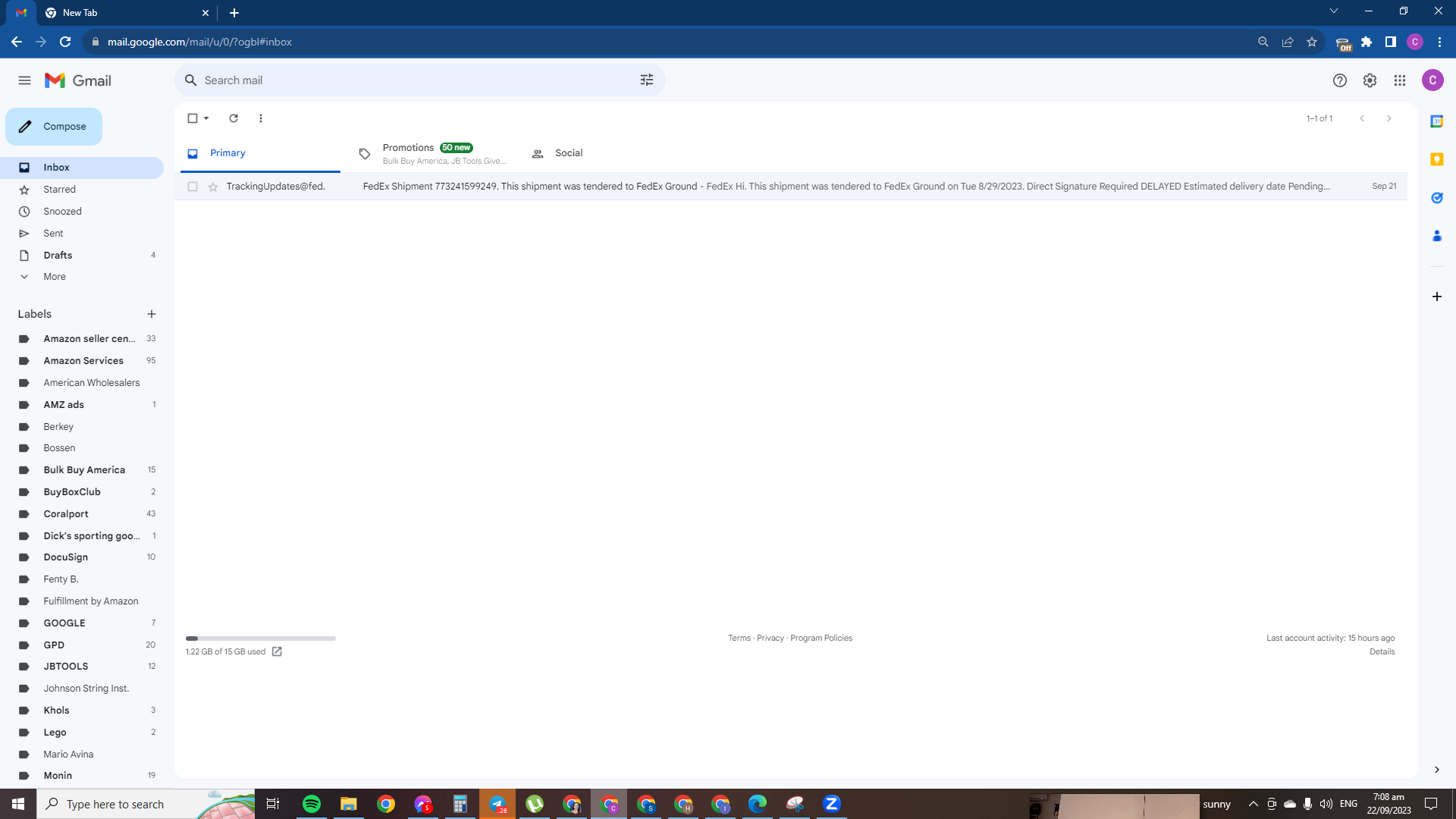Open the JBTOOLS label
Screen dimensions: 1456x819
click(x=82, y=667)
